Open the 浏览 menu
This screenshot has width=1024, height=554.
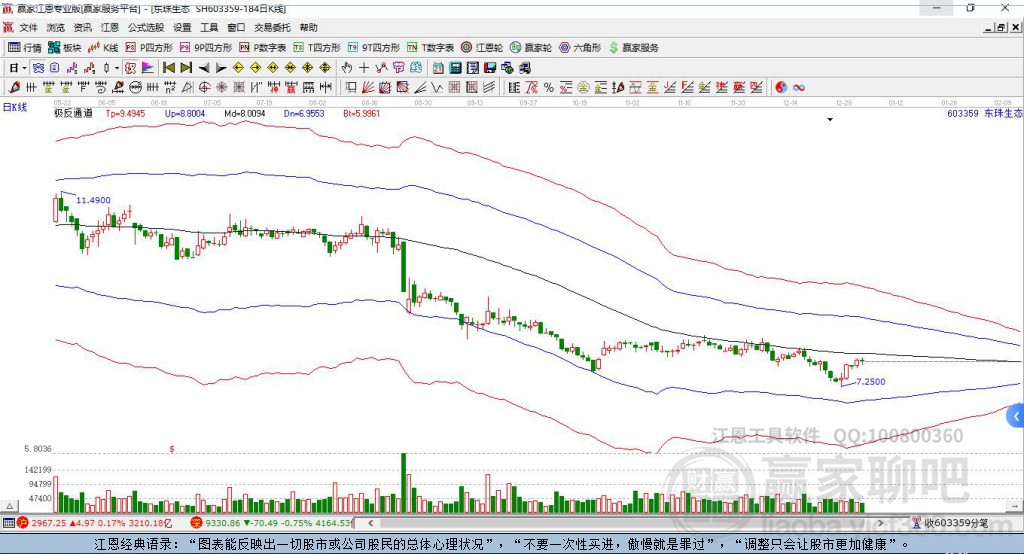pos(56,27)
